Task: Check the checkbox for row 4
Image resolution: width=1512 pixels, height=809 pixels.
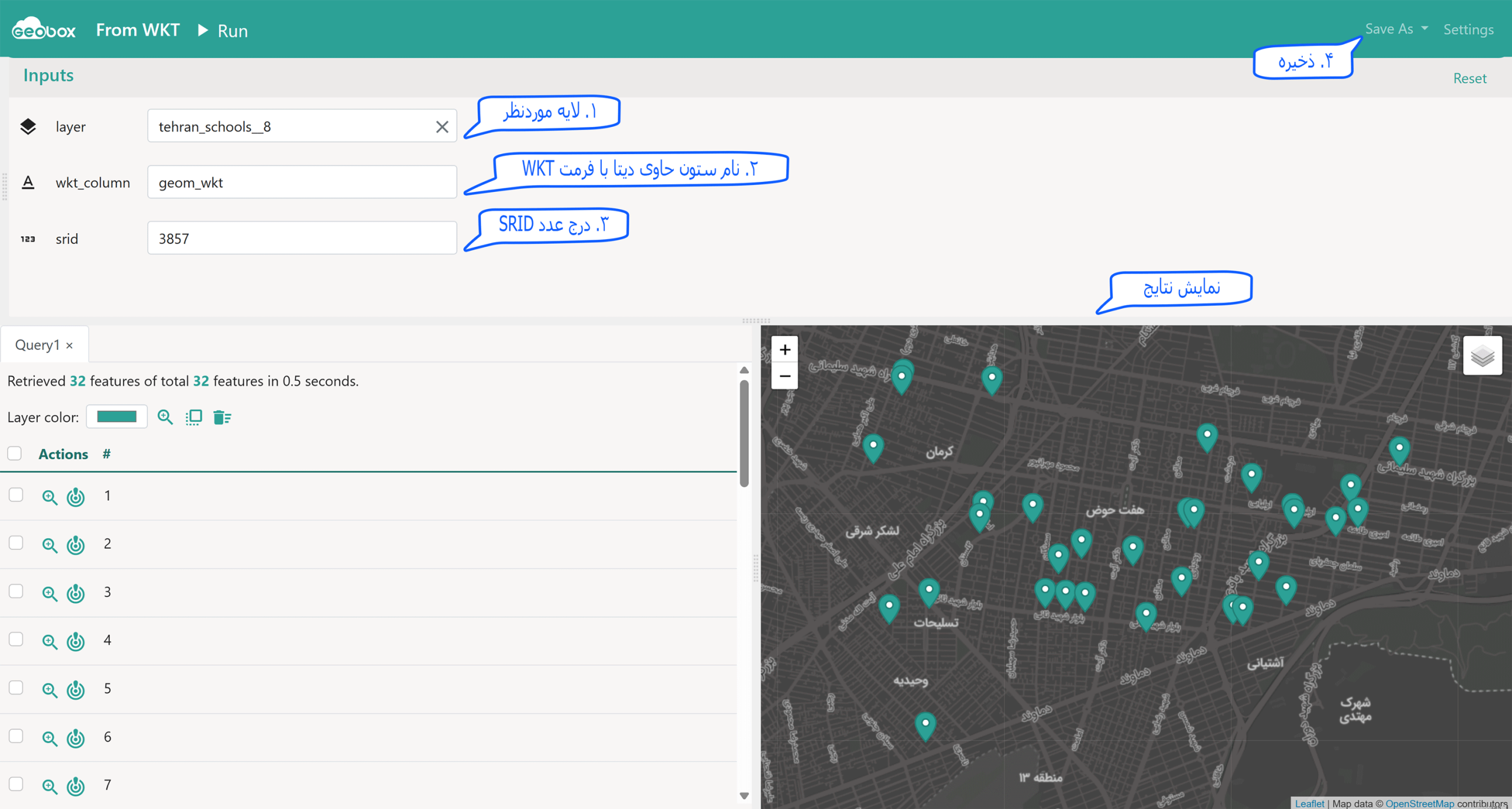Action: (x=16, y=640)
